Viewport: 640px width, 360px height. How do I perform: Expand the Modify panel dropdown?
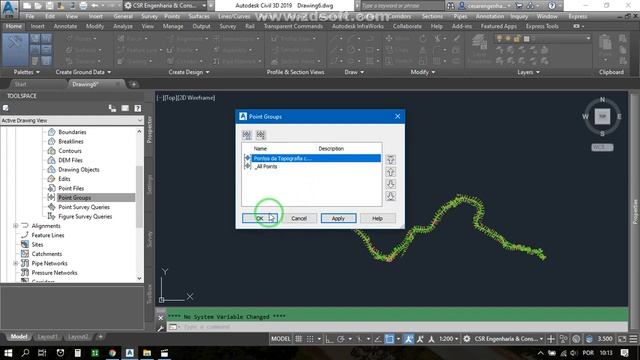(423, 72)
